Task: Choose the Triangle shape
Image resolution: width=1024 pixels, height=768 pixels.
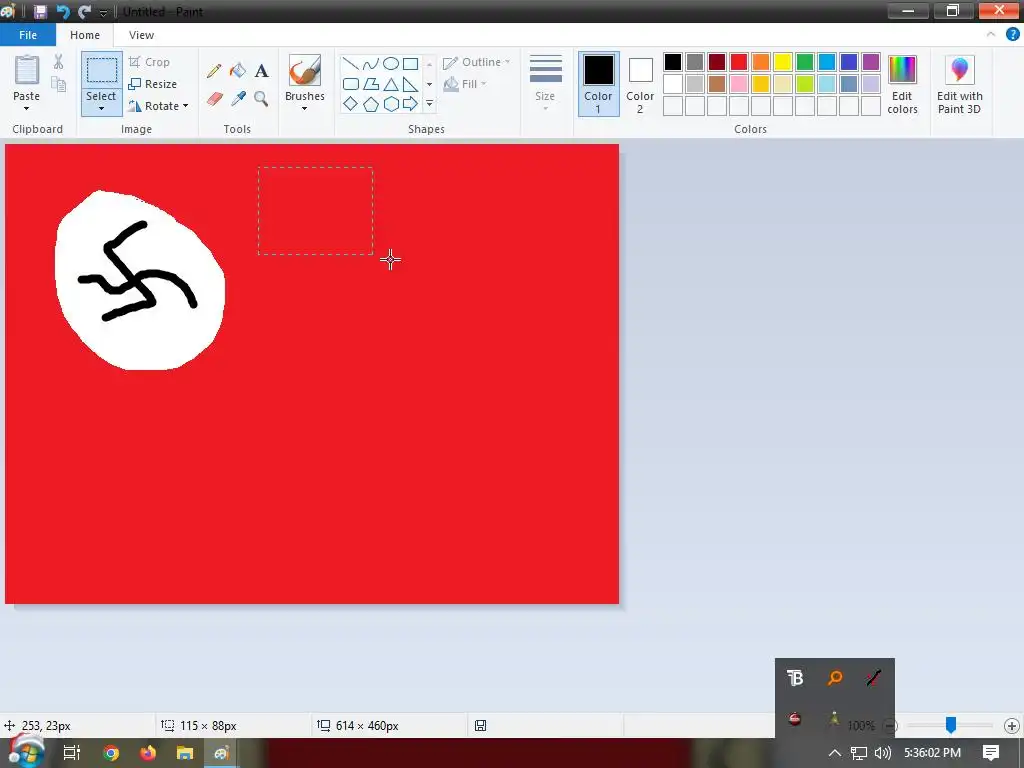Action: tap(391, 84)
